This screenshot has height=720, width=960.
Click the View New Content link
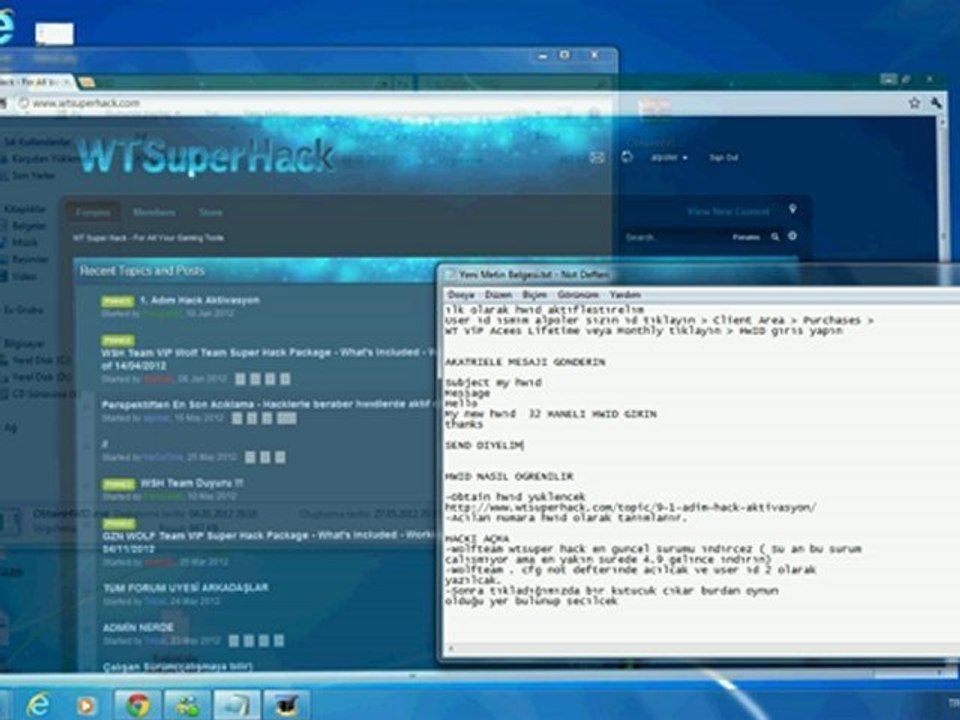click(728, 211)
